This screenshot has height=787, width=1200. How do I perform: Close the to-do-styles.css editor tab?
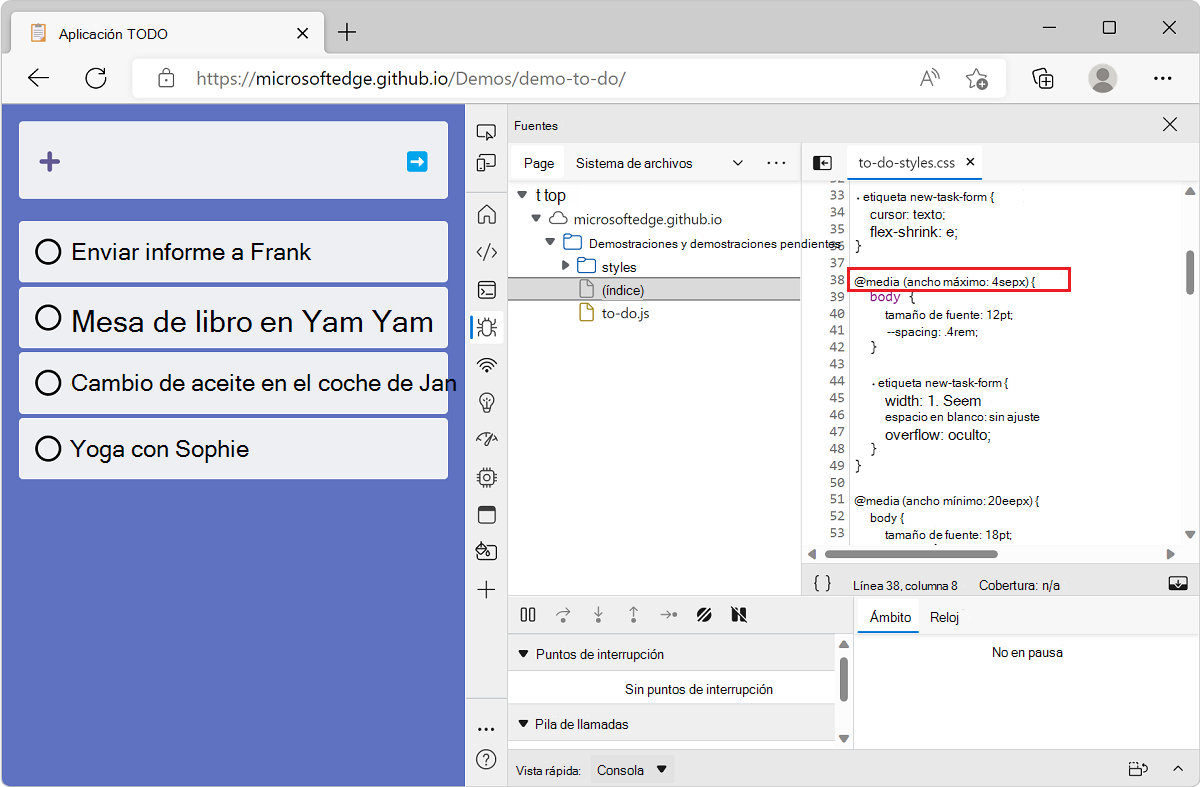tap(970, 161)
